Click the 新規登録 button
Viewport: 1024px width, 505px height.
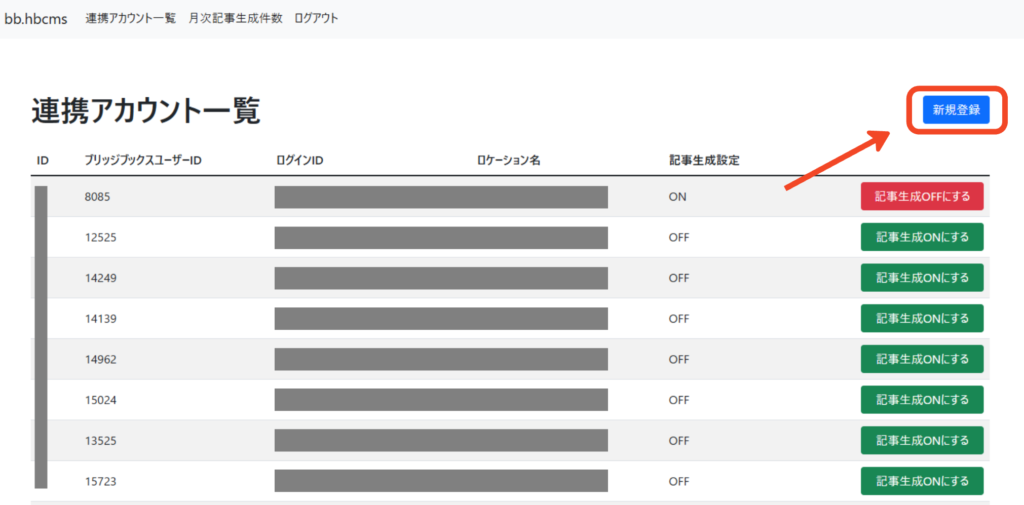point(955,110)
